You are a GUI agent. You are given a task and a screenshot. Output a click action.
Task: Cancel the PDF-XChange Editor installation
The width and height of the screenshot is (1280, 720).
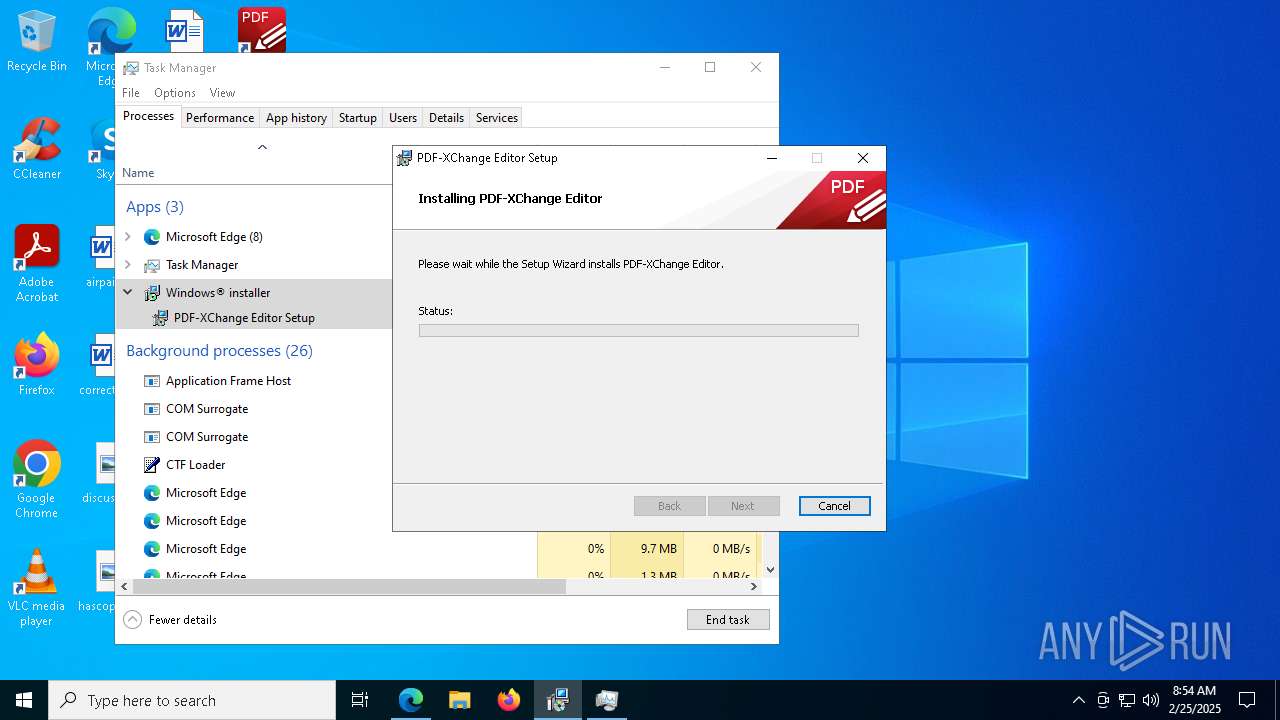click(x=834, y=506)
